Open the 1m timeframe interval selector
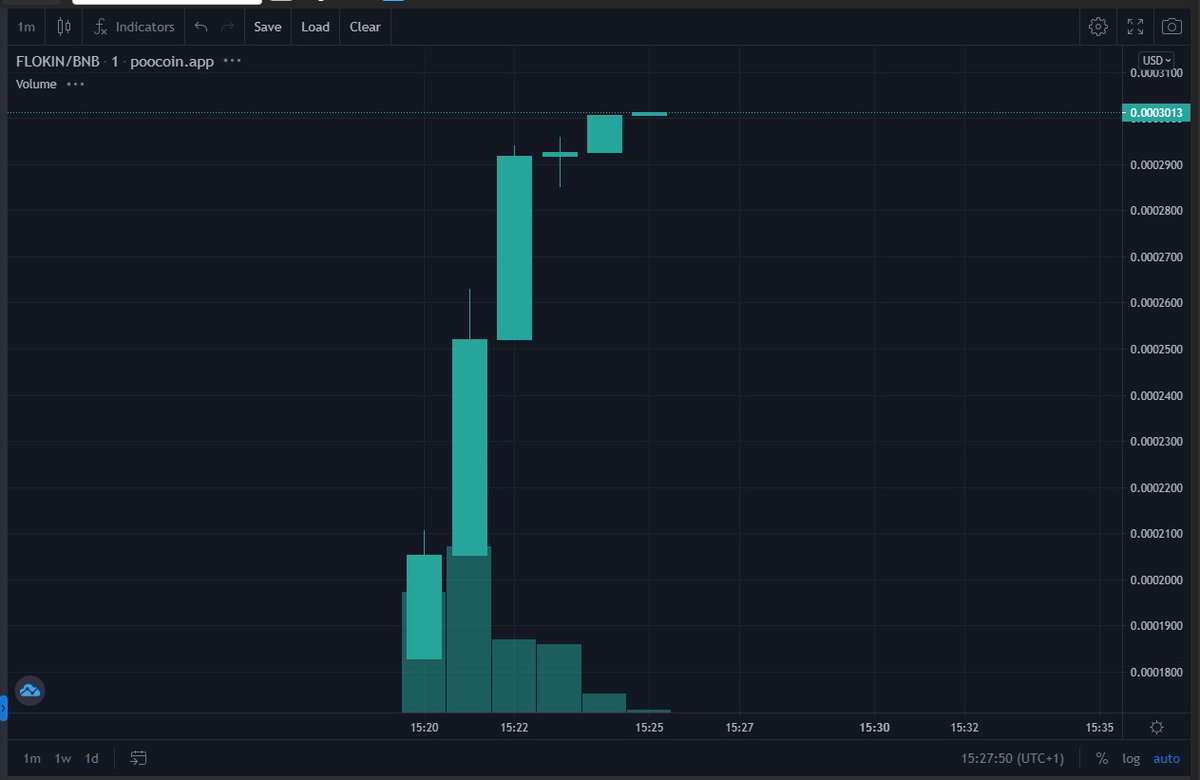1200x780 pixels. (x=26, y=27)
